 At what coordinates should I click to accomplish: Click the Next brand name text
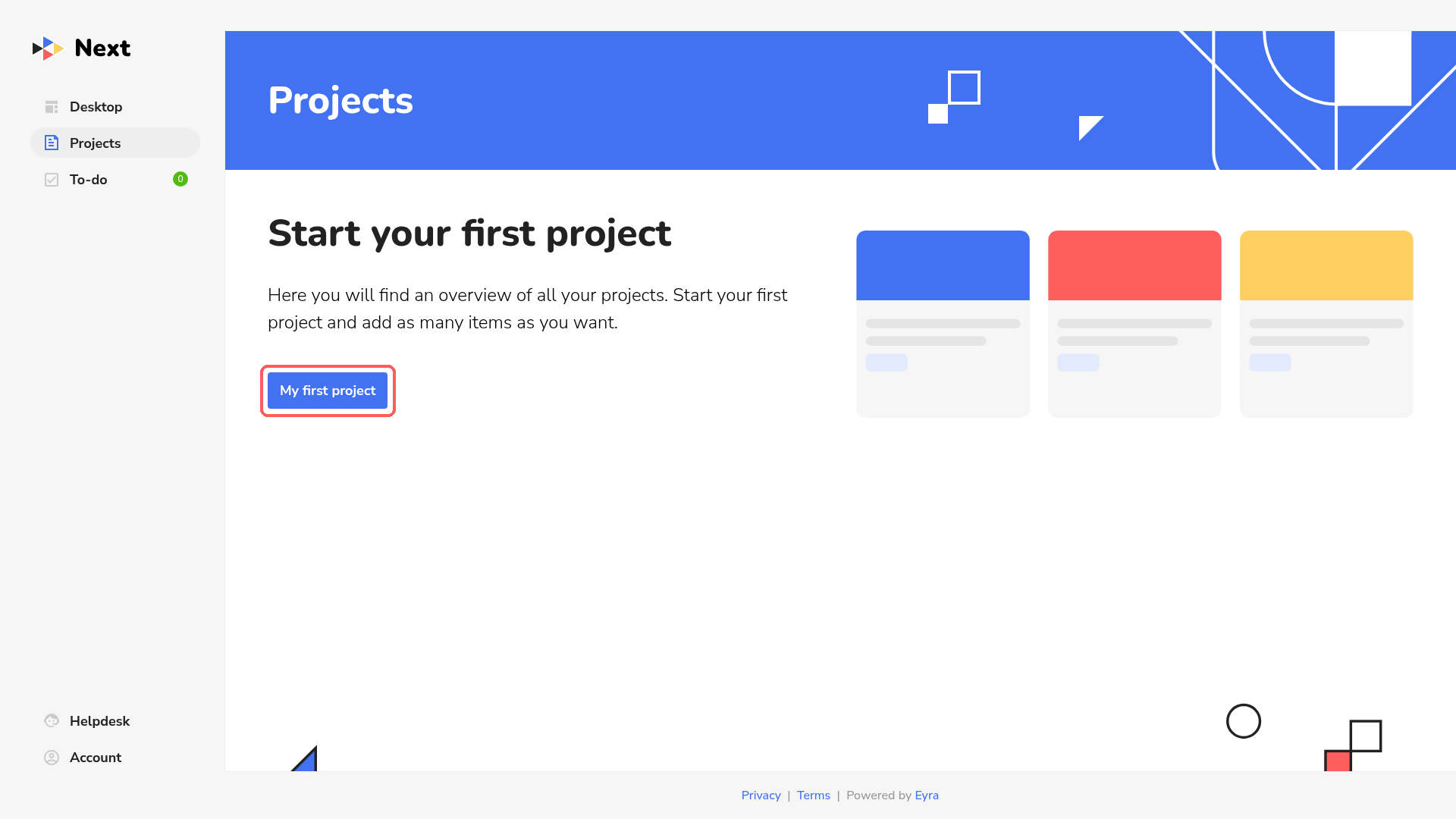point(102,49)
